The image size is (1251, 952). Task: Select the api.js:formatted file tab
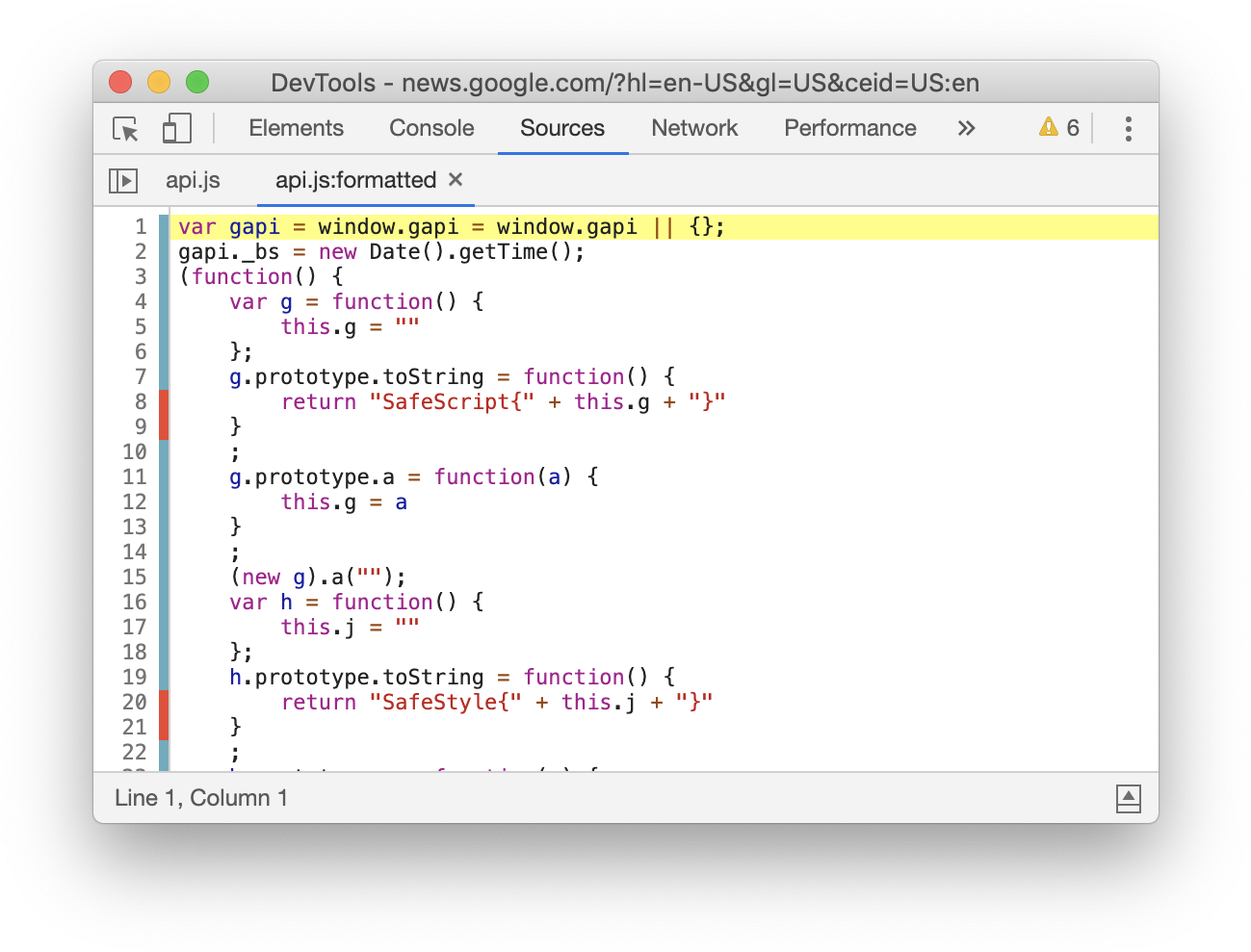355,180
